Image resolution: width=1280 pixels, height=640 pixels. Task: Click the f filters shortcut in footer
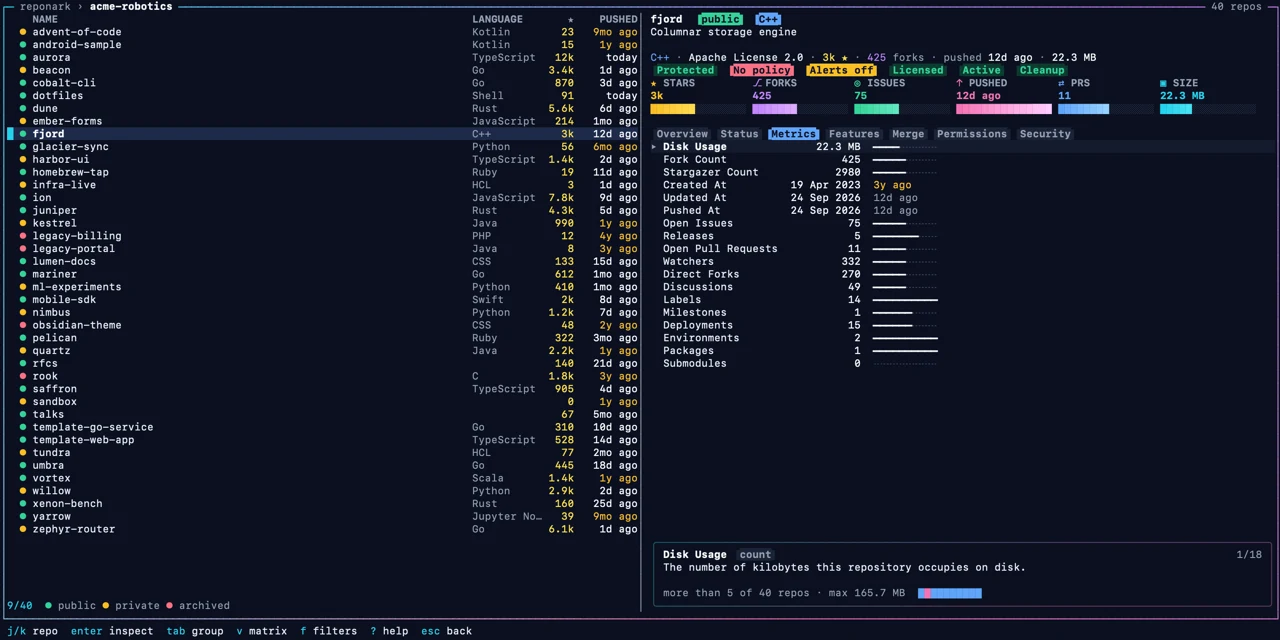(328, 631)
